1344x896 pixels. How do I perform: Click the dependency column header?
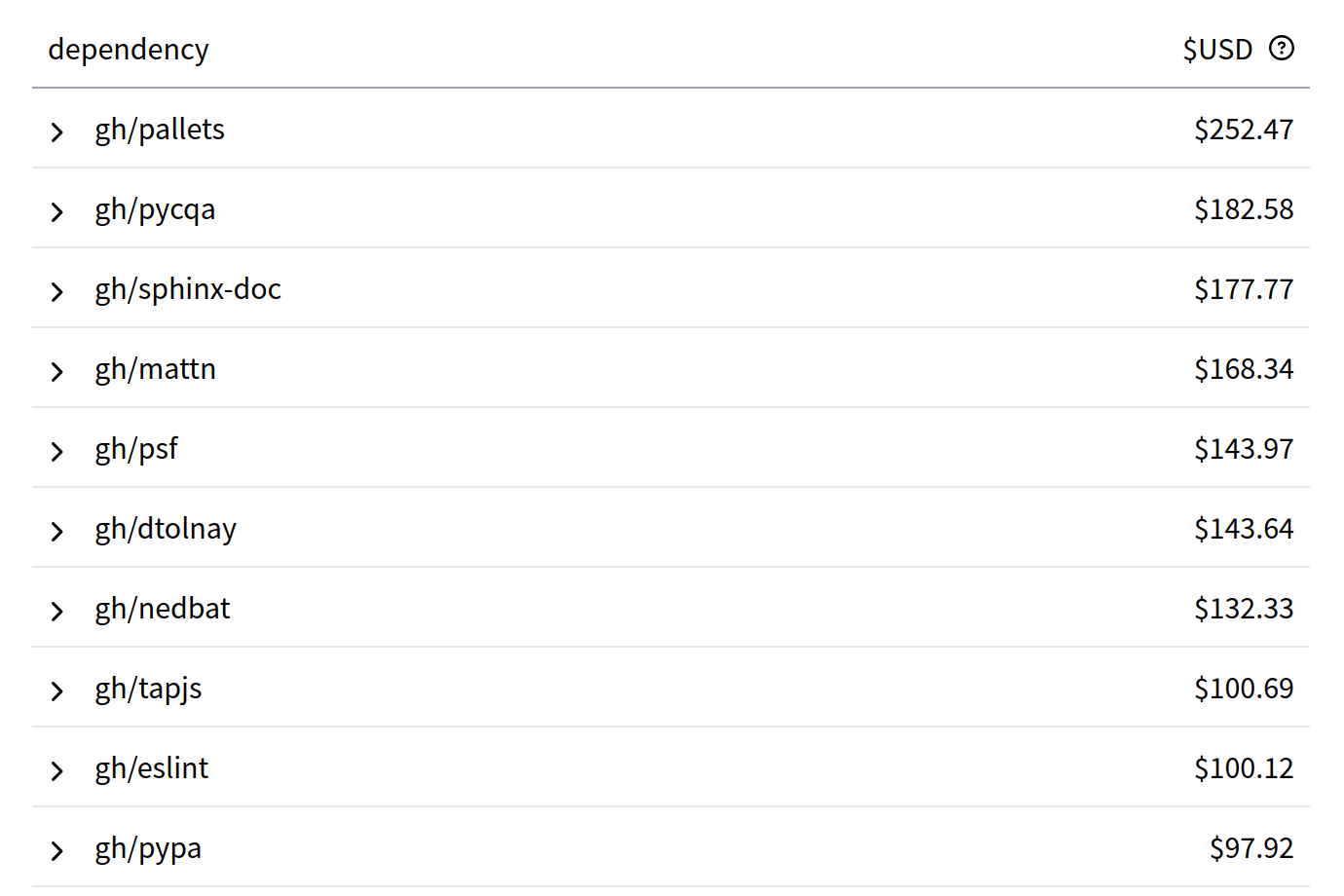coord(129,49)
